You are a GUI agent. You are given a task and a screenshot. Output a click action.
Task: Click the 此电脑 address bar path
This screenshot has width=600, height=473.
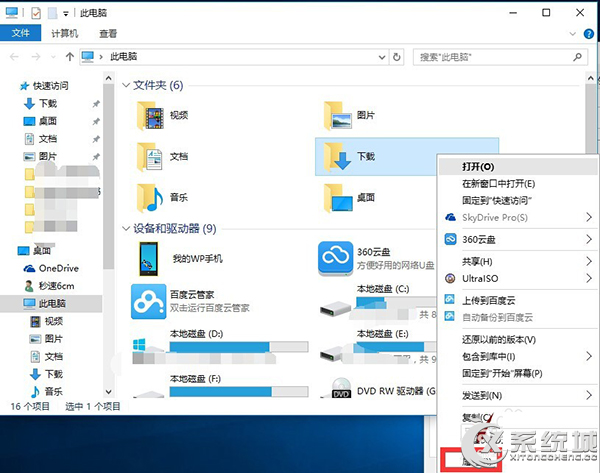click(124, 57)
